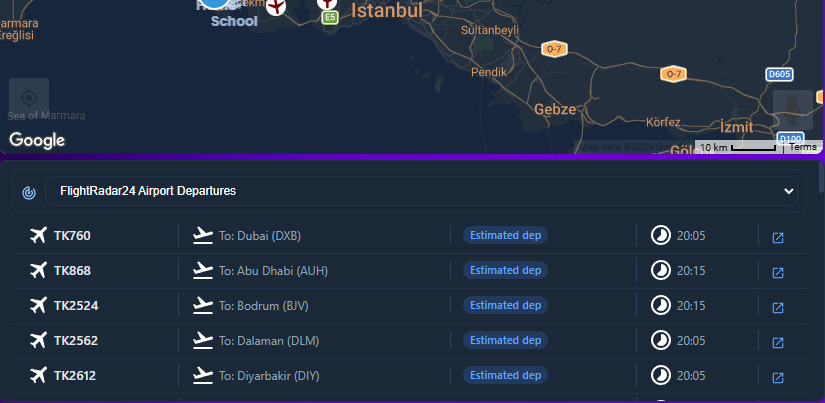
Task: Click the clock icon for TK2612 departure
Action: click(661, 376)
